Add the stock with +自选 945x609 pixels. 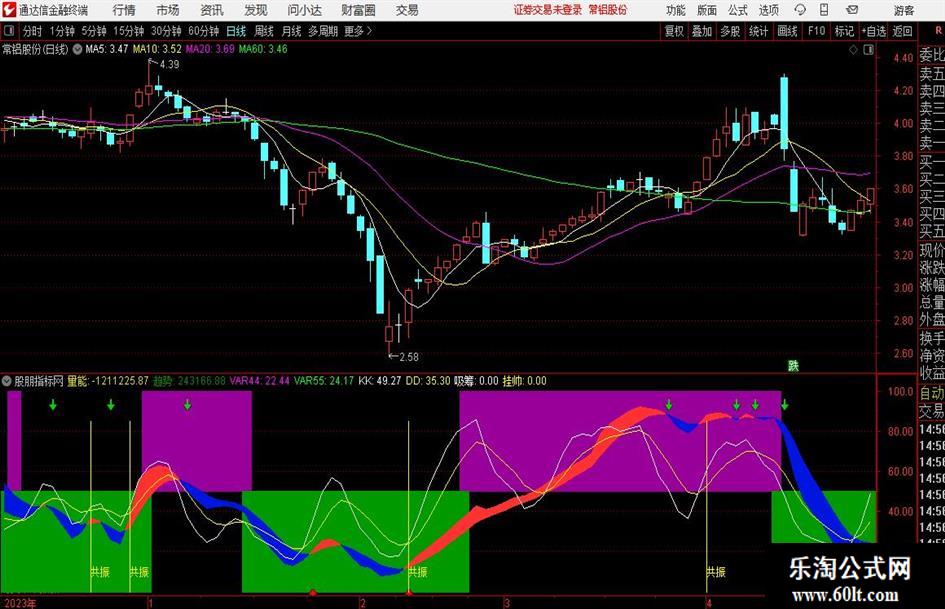[x=874, y=31]
